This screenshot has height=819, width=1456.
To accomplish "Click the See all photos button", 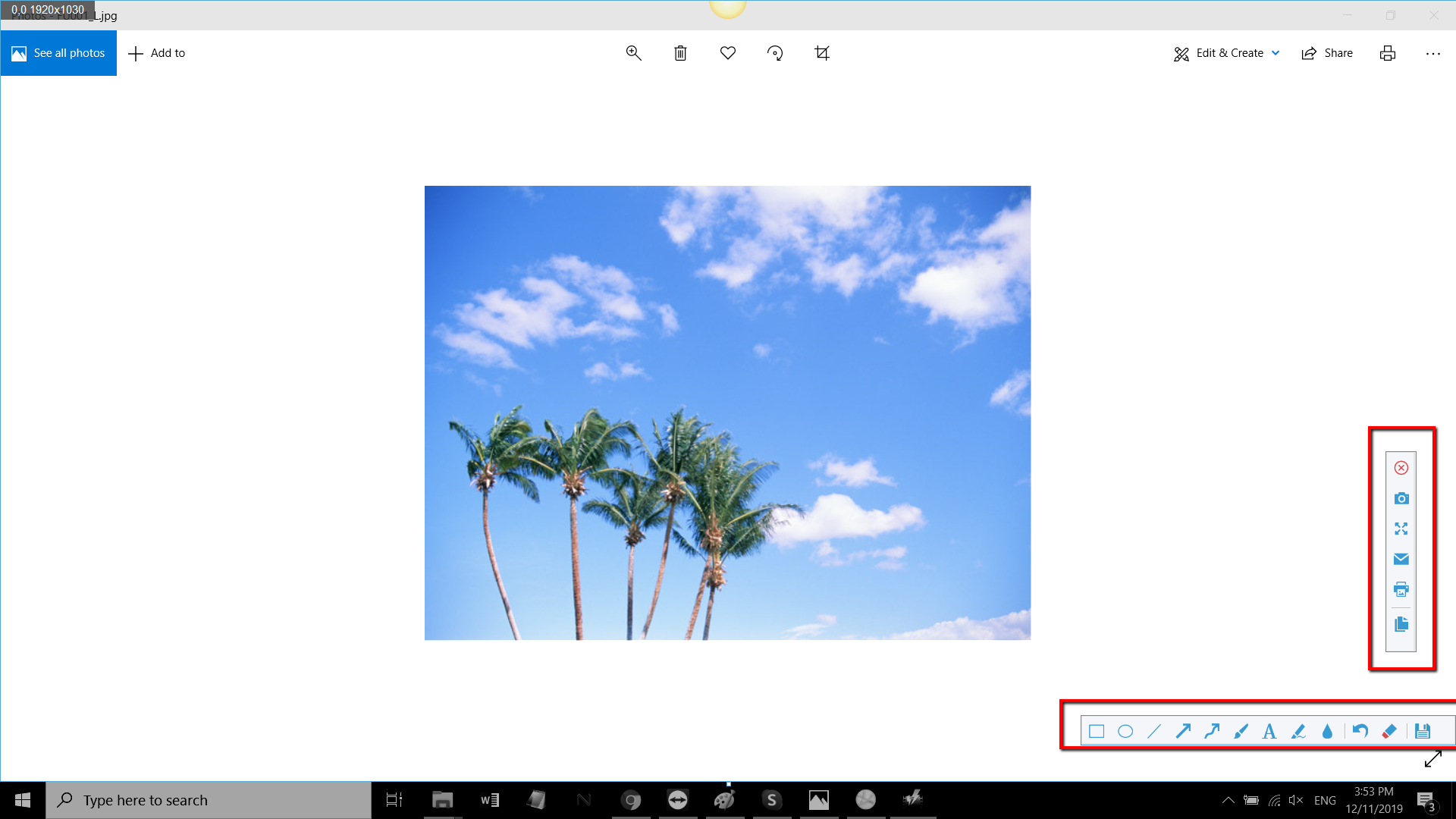I will tap(58, 53).
